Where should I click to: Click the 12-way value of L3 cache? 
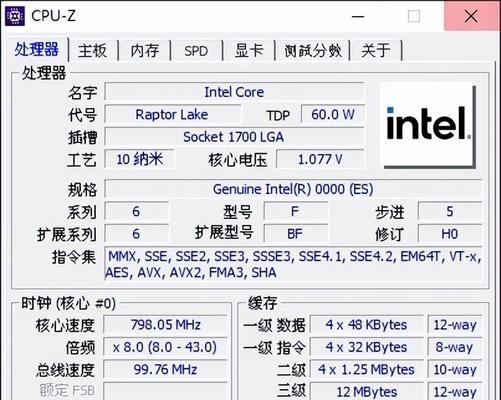click(455, 391)
